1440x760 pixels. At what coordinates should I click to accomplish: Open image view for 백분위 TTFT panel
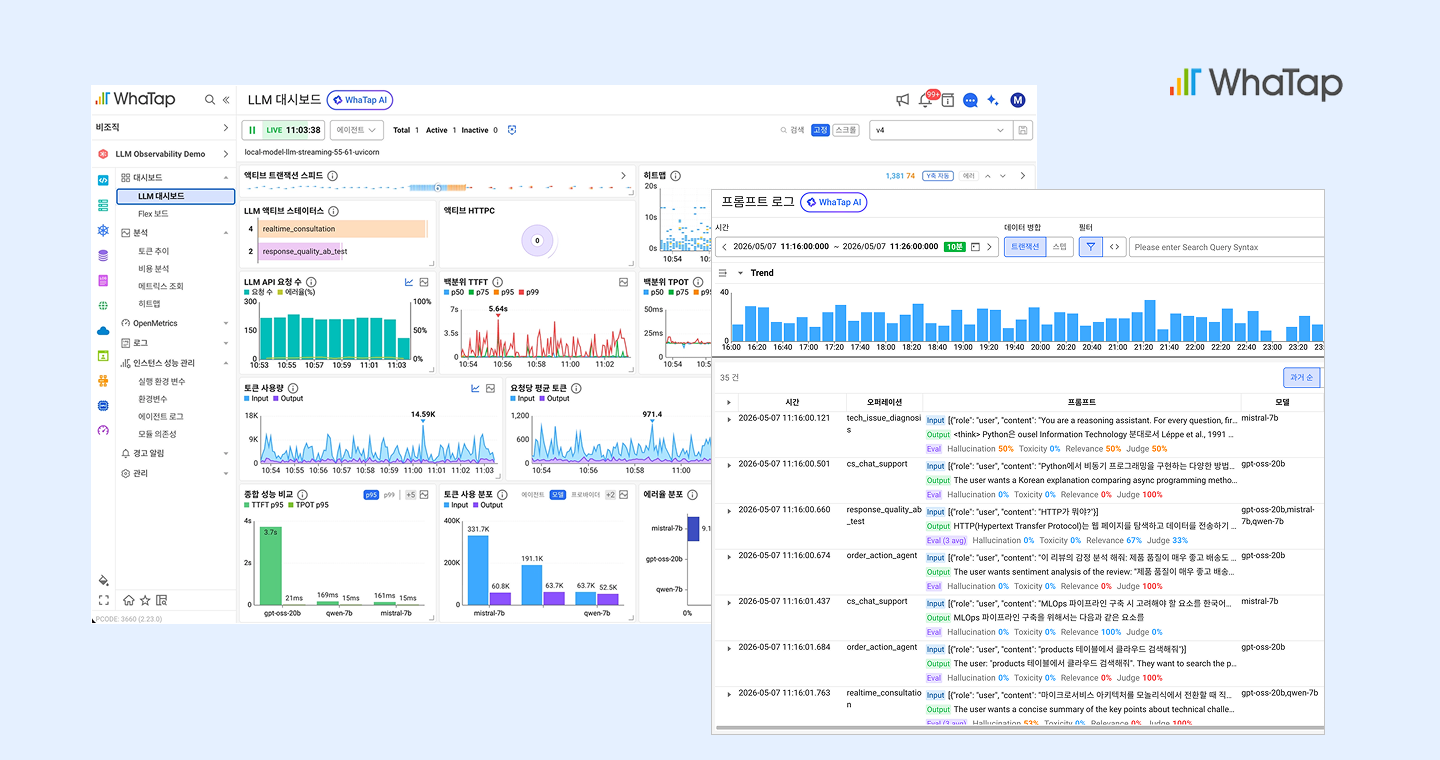tap(624, 282)
